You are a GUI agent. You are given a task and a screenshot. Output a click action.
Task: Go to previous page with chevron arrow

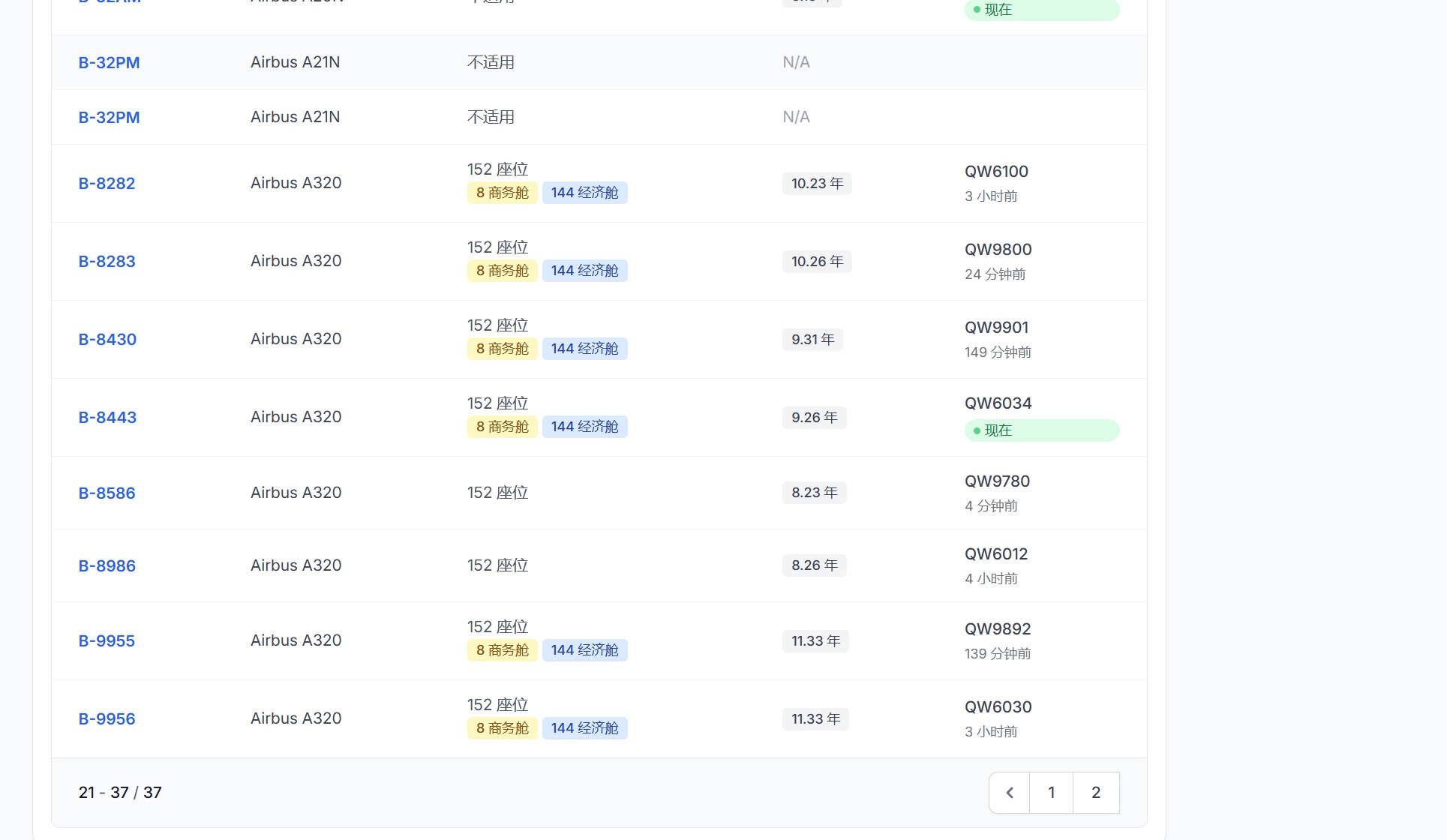[1010, 793]
